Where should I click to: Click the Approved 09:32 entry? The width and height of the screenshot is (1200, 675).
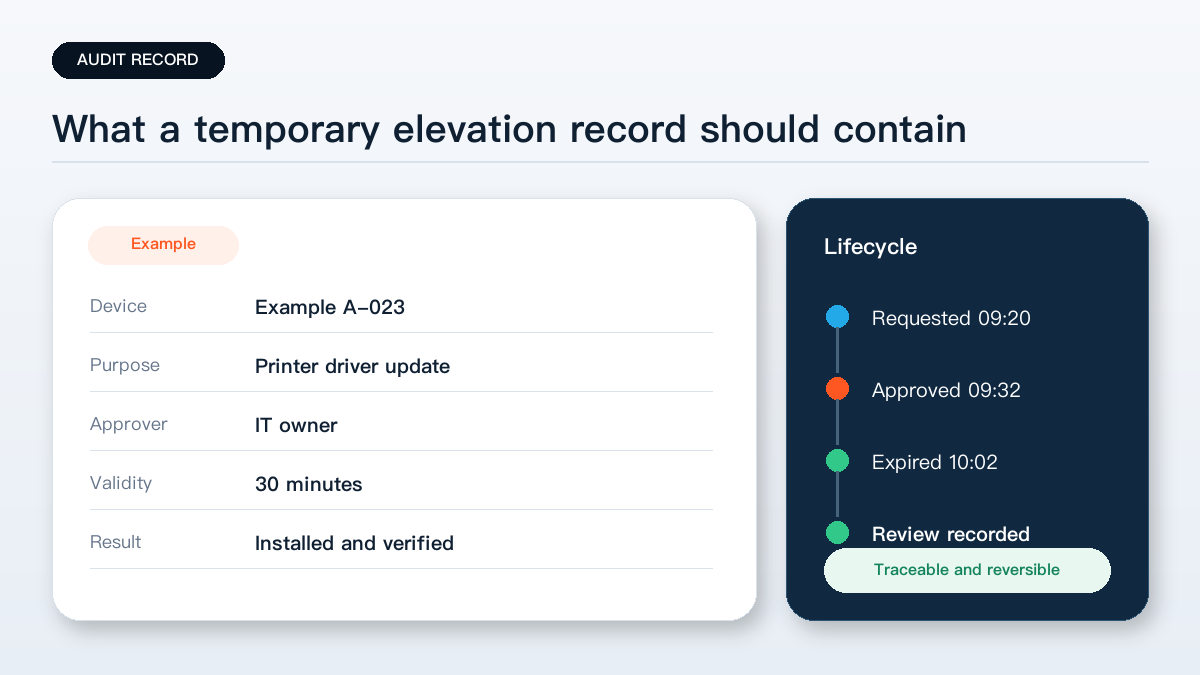coord(946,390)
